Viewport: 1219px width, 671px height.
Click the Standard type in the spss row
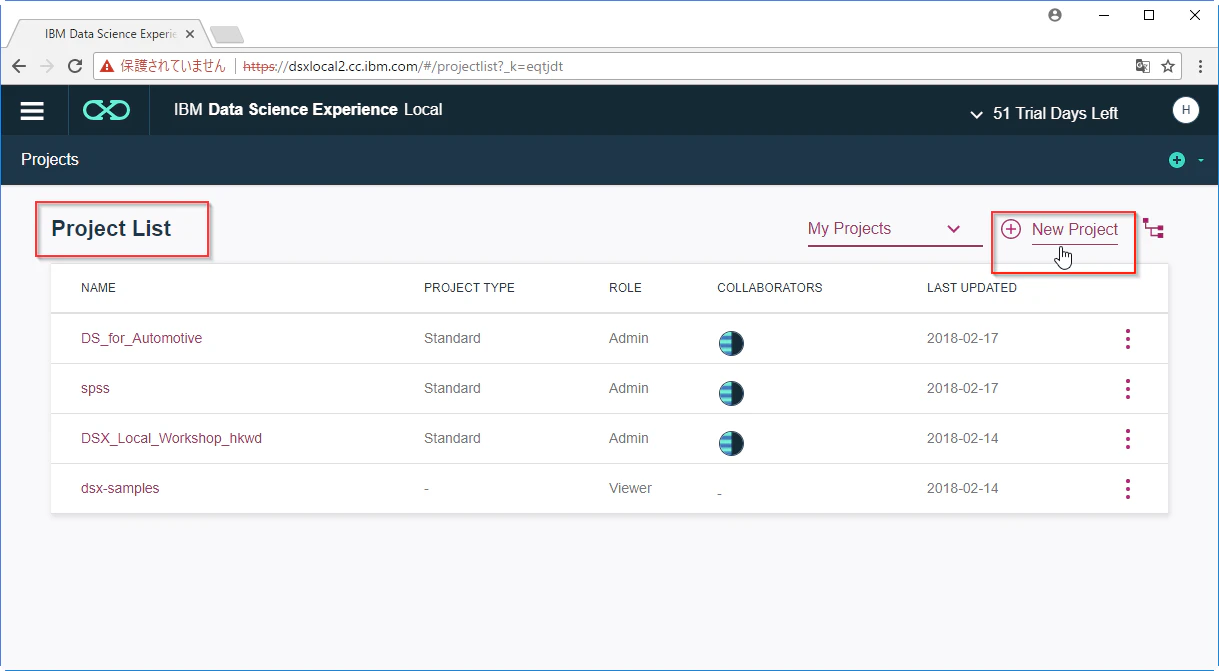(452, 388)
